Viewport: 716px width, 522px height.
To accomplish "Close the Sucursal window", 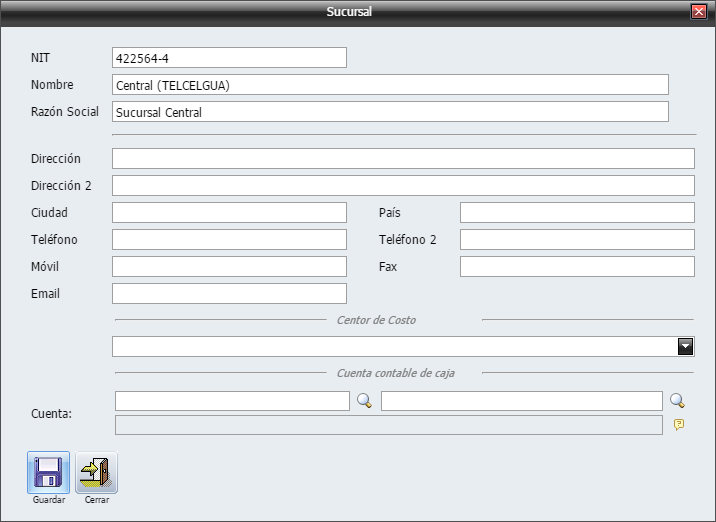I will (698, 12).
